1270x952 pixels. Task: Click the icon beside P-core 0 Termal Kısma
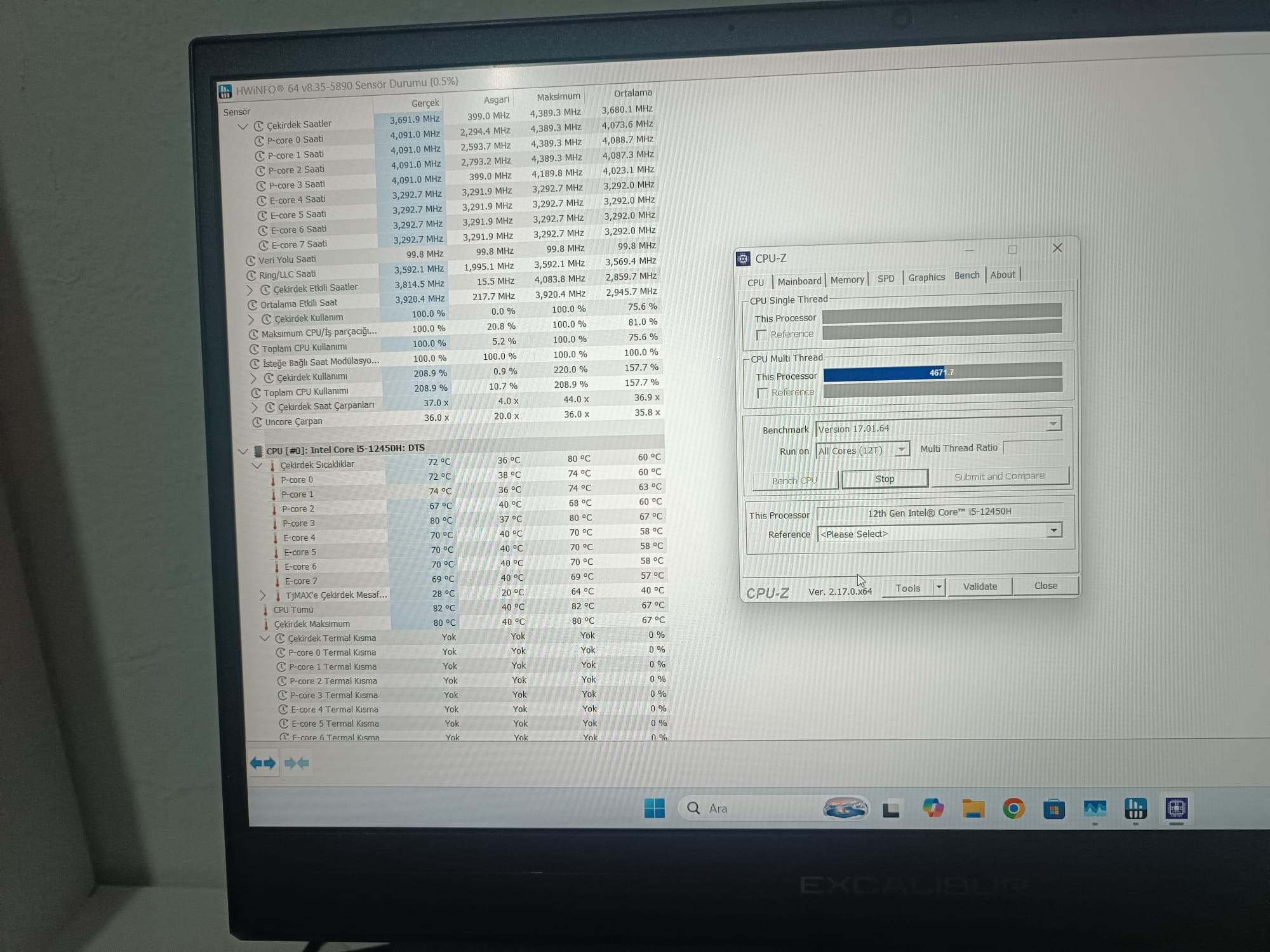click(281, 652)
